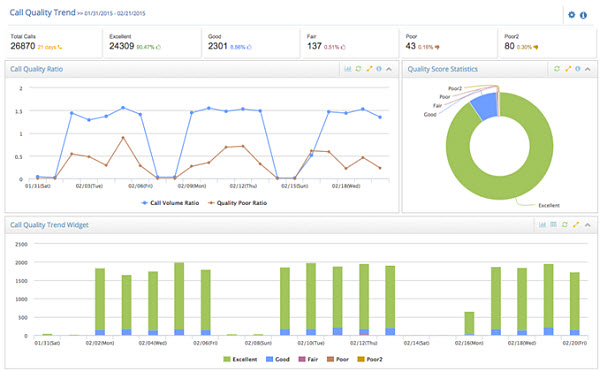Click thumbs-up icon in Good card
The width and height of the screenshot is (600, 370).
pyautogui.click(x=249, y=47)
